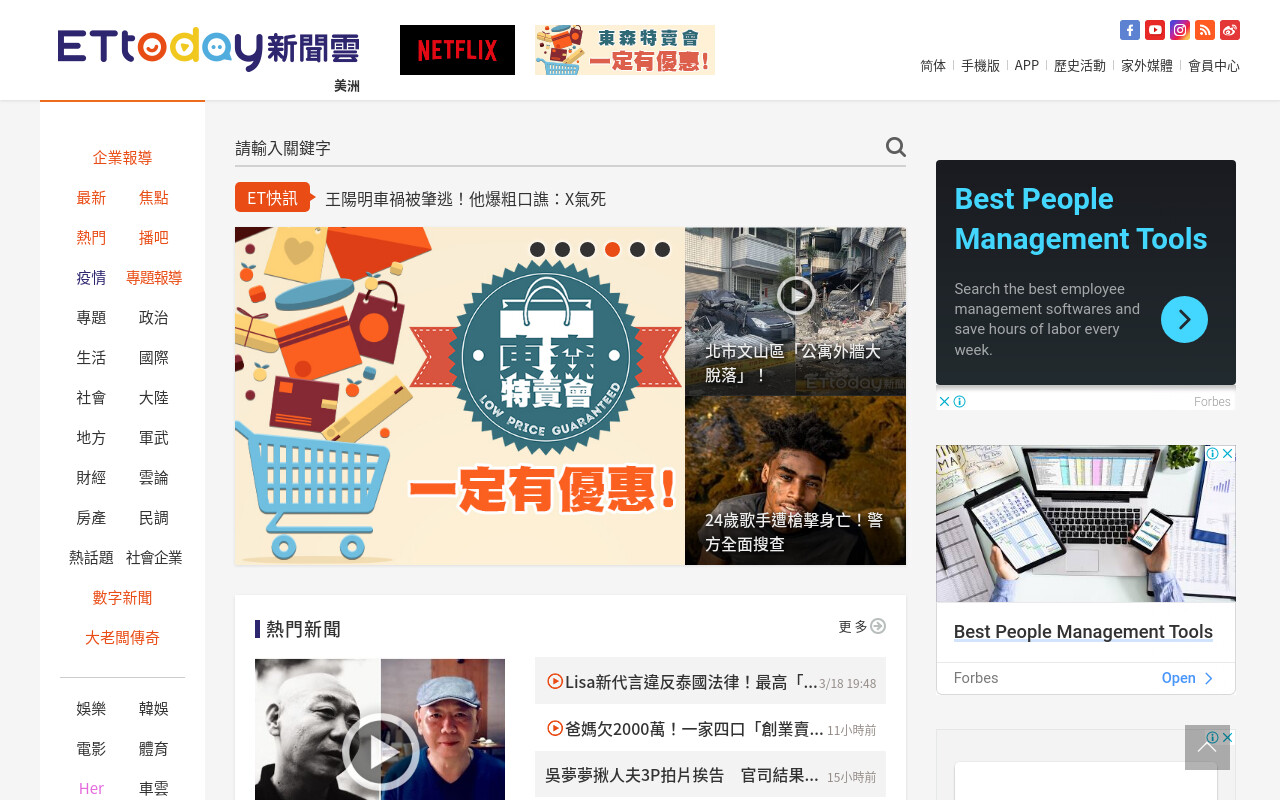Open 會員中心 link
Image resolution: width=1280 pixels, height=800 pixels.
tap(1214, 65)
